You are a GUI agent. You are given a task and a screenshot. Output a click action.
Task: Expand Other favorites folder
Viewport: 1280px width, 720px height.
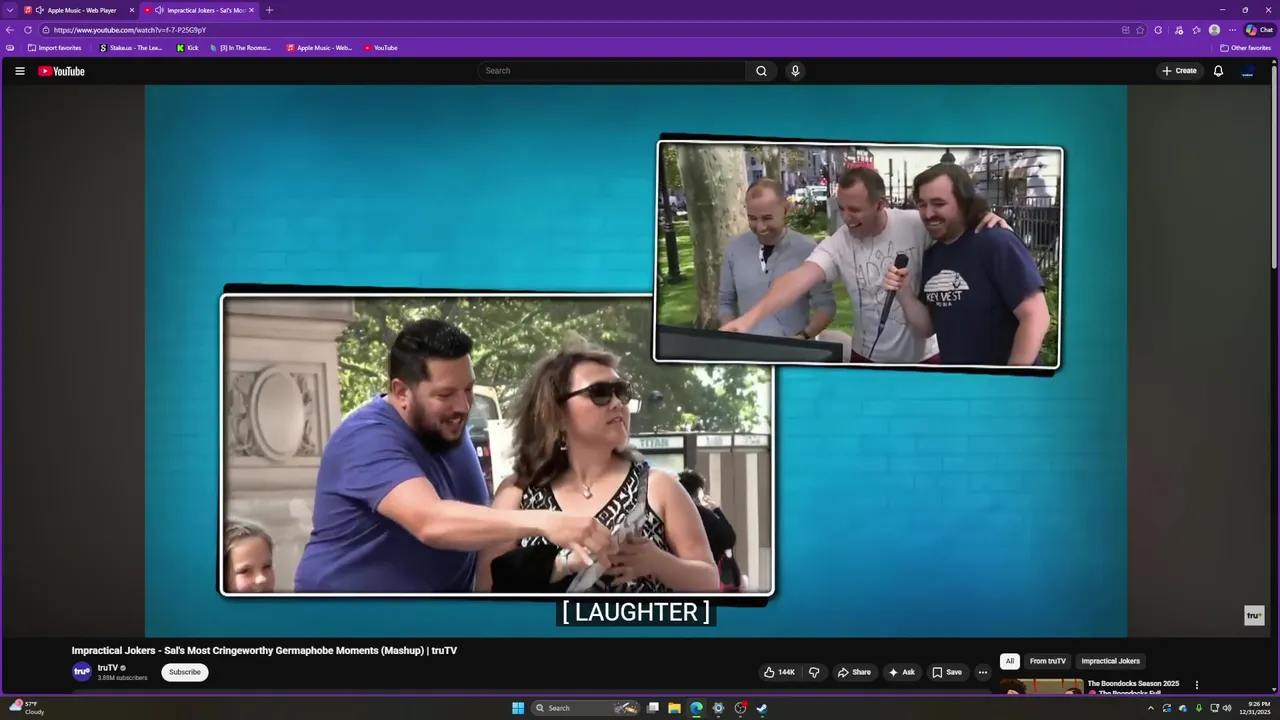click(x=1245, y=48)
